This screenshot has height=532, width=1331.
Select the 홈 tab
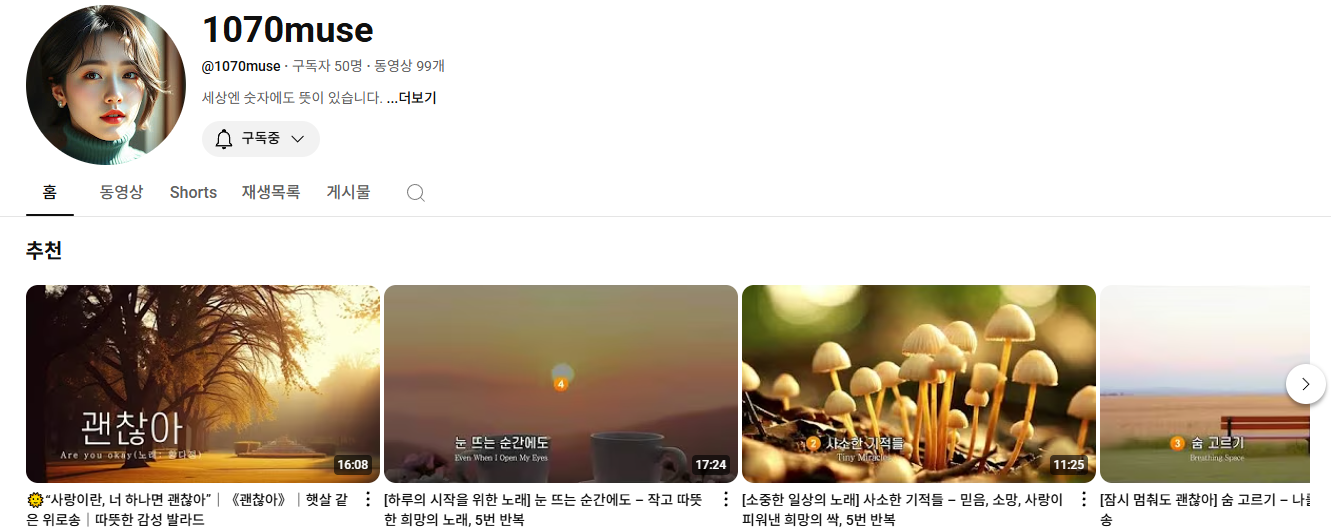pyautogui.click(x=50, y=192)
